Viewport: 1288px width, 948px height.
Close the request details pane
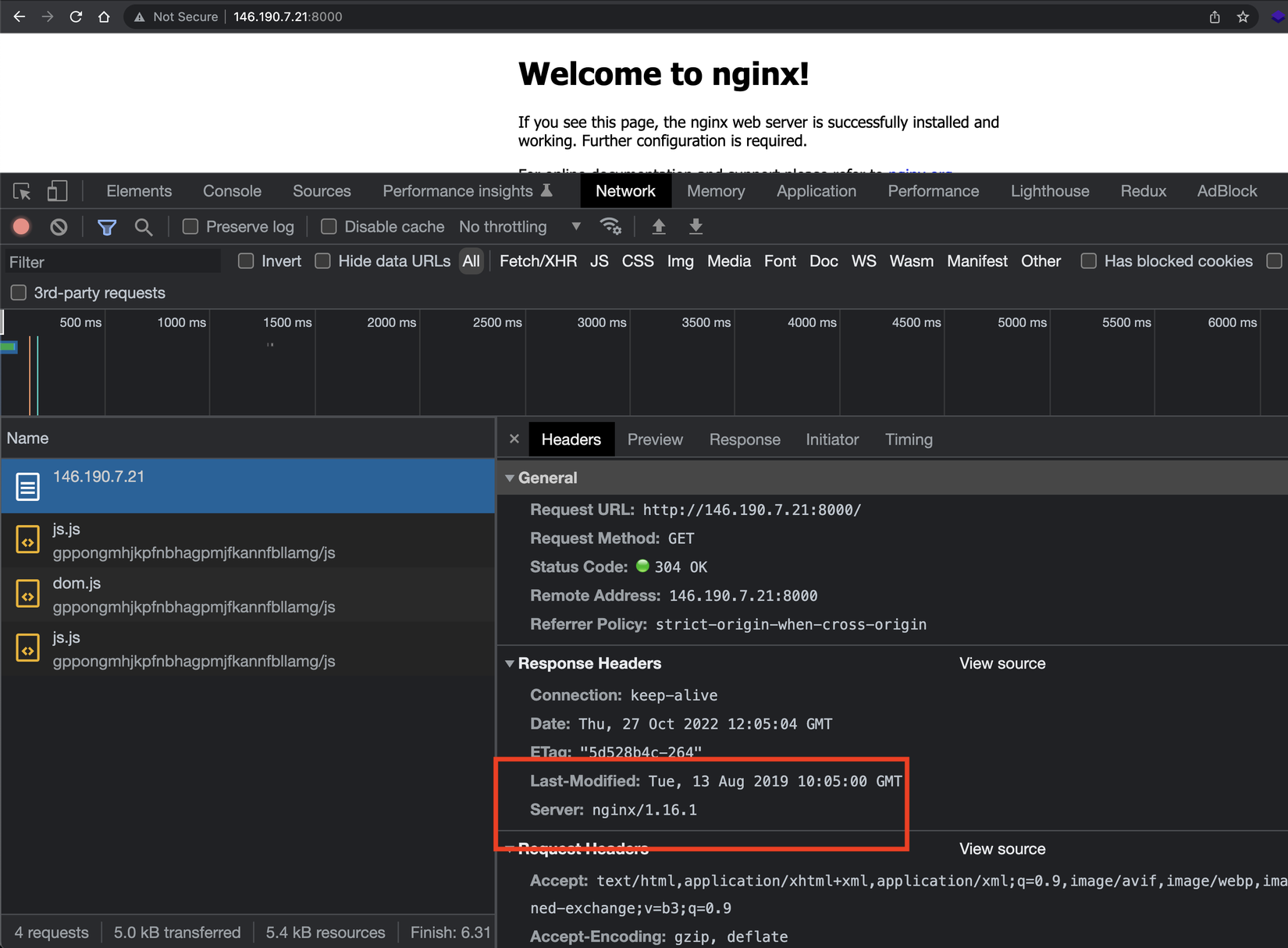(514, 438)
